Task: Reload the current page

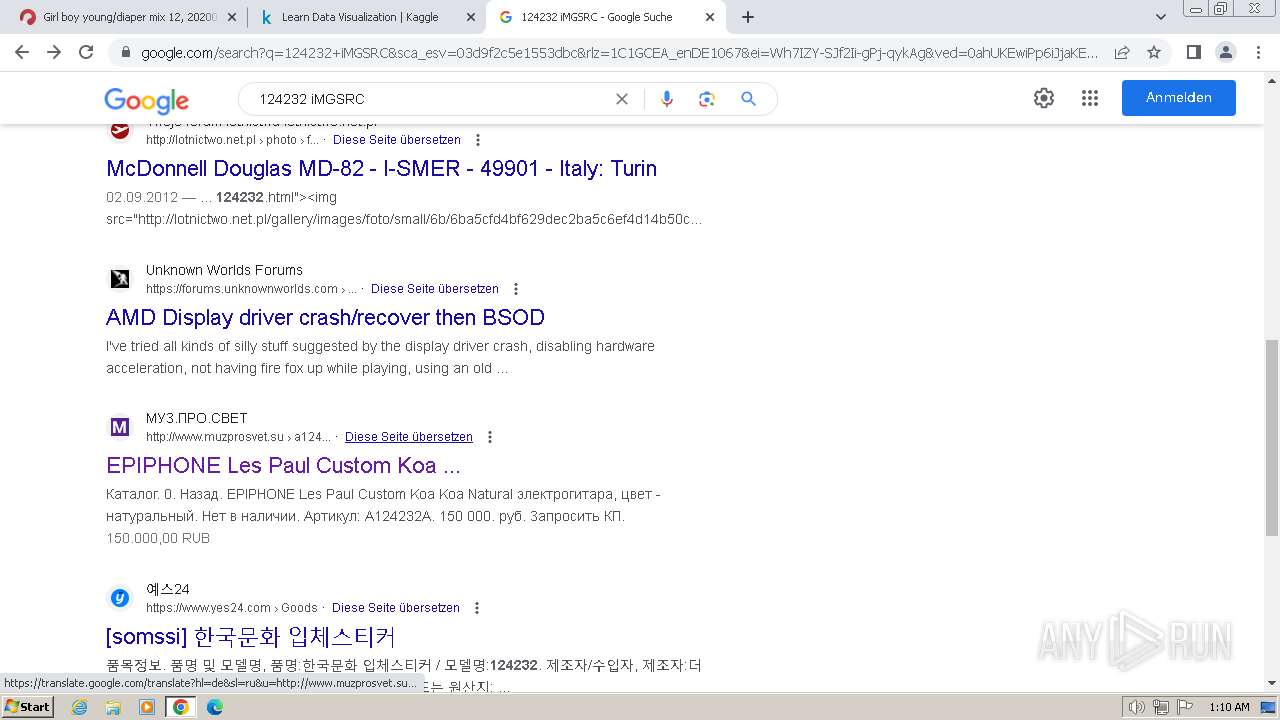Action: click(x=86, y=52)
